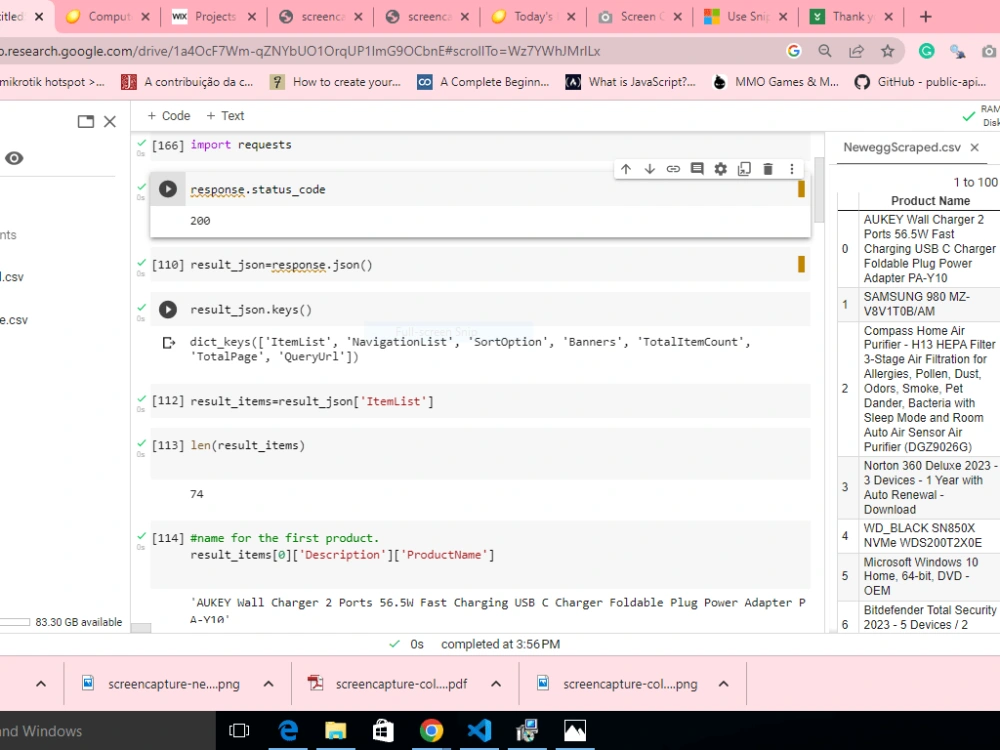This screenshot has height=750, width=1000.
Task: Switch to the Today's browser tab
Action: point(533,17)
